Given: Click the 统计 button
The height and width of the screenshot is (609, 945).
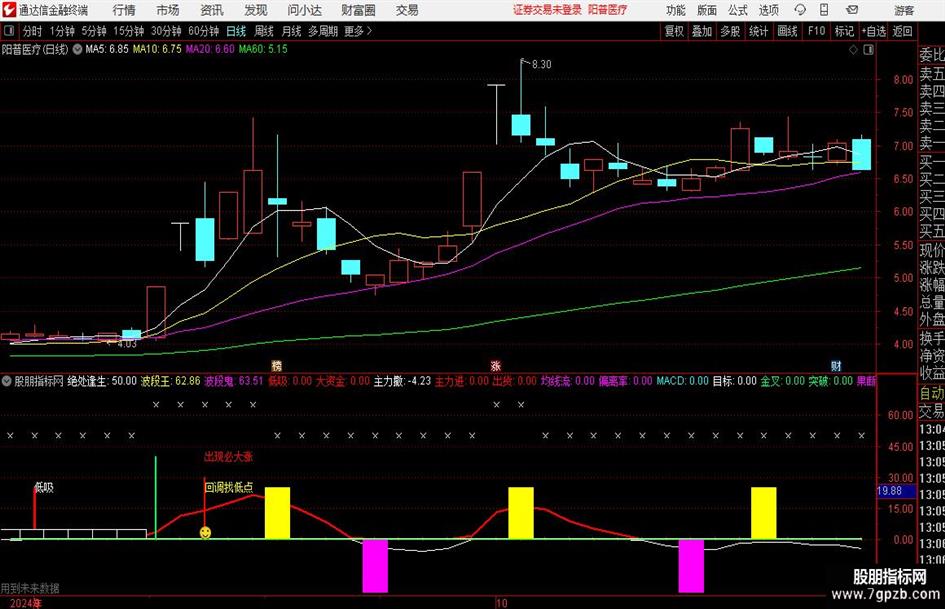Looking at the screenshot, I should [x=758, y=31].
